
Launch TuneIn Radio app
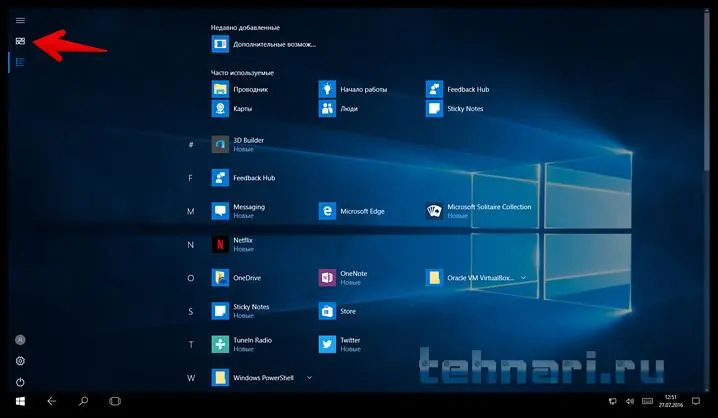(242, 344)
